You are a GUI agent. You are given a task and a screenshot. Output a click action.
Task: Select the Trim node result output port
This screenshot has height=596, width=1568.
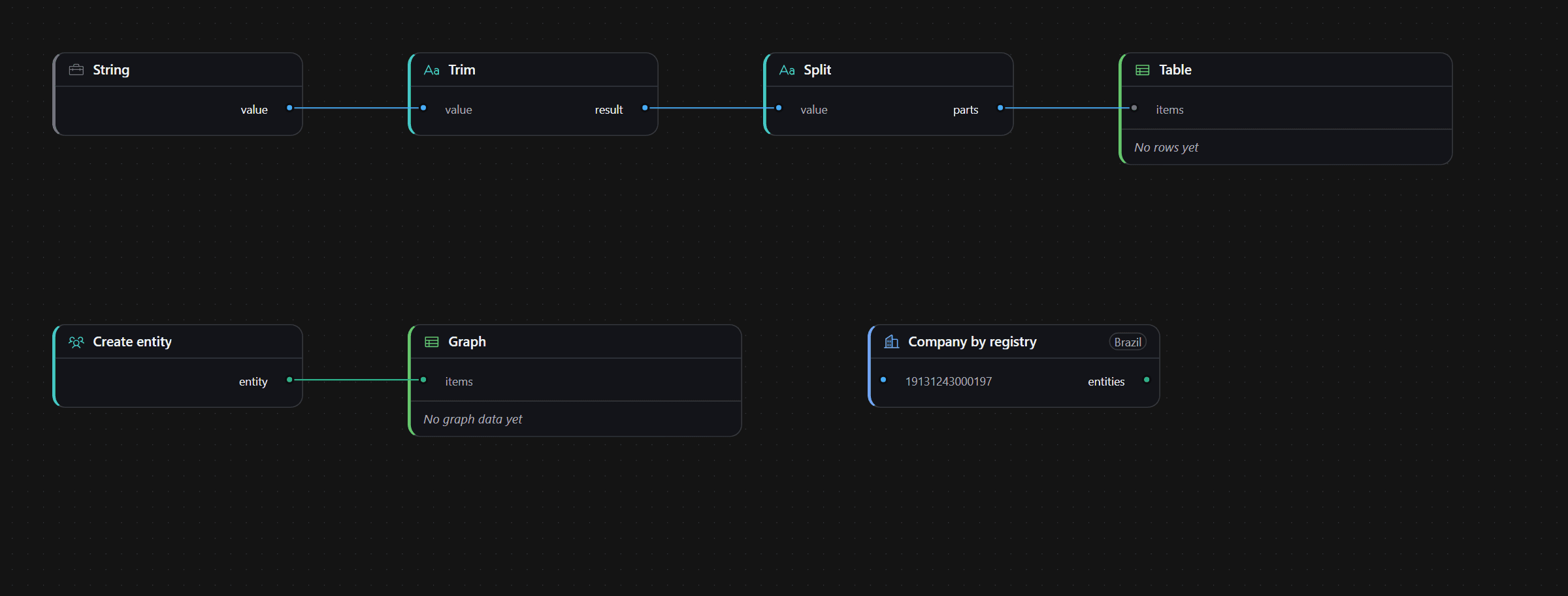point(645,108)
